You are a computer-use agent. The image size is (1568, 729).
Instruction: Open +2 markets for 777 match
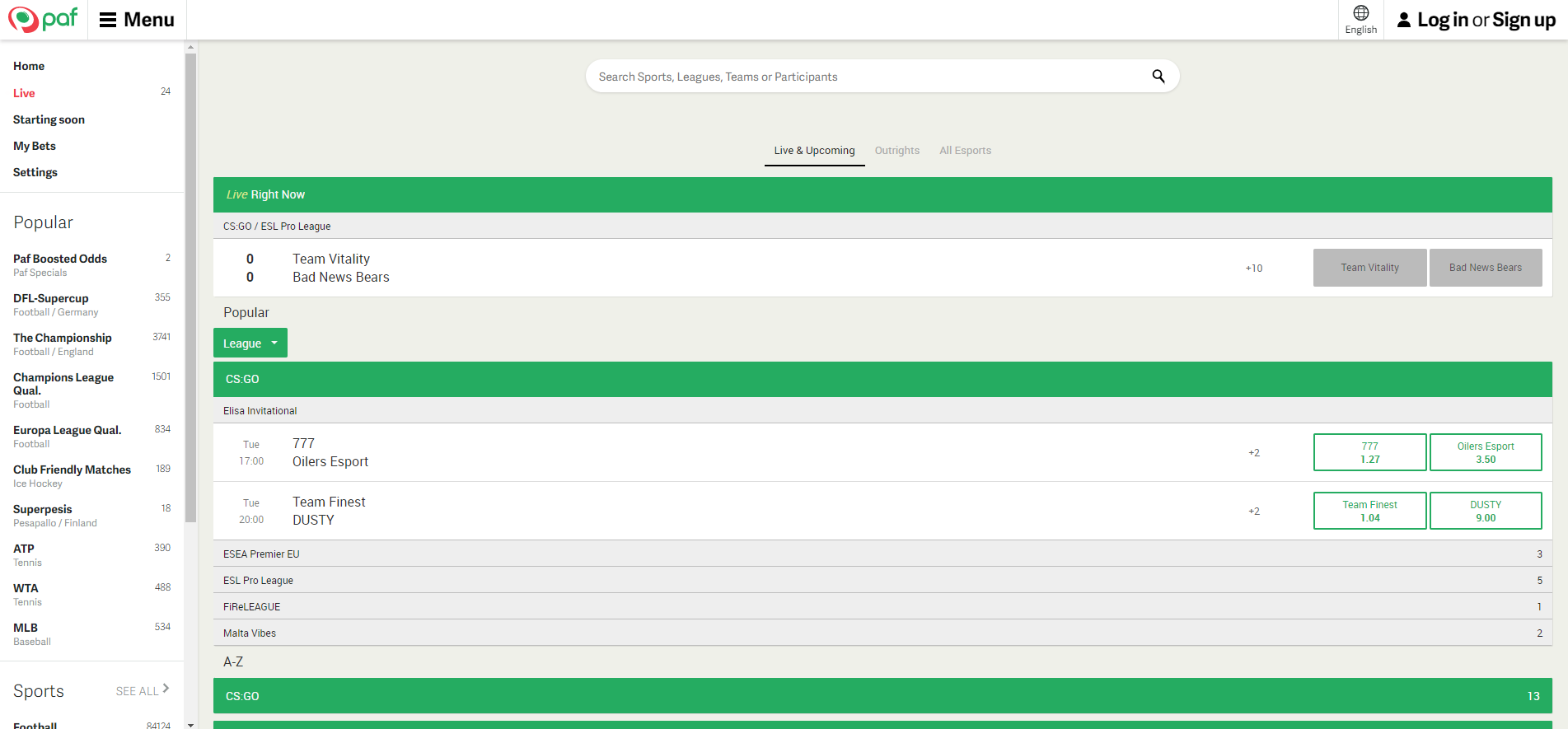1253,453
